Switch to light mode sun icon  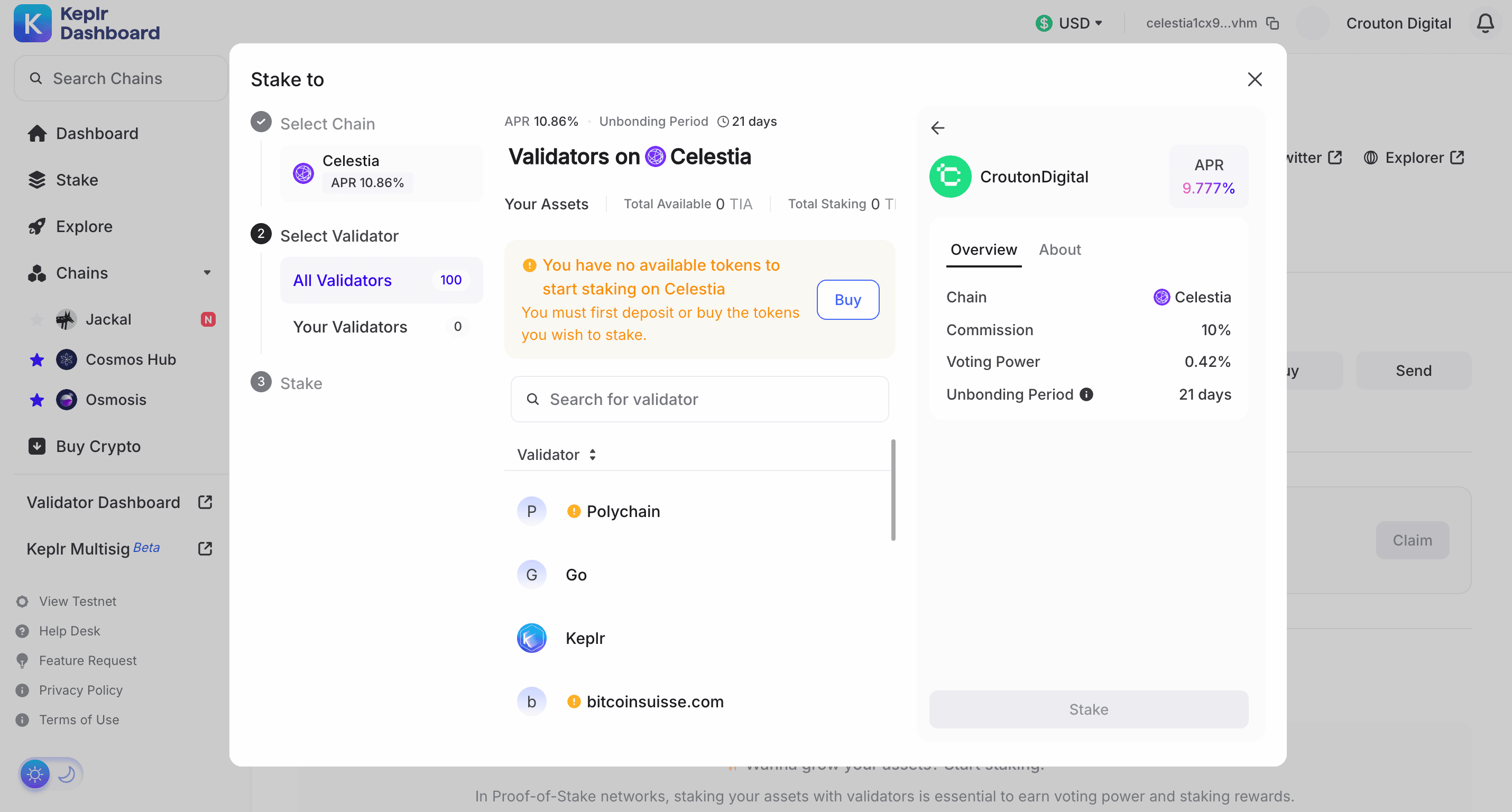point(35,774)
